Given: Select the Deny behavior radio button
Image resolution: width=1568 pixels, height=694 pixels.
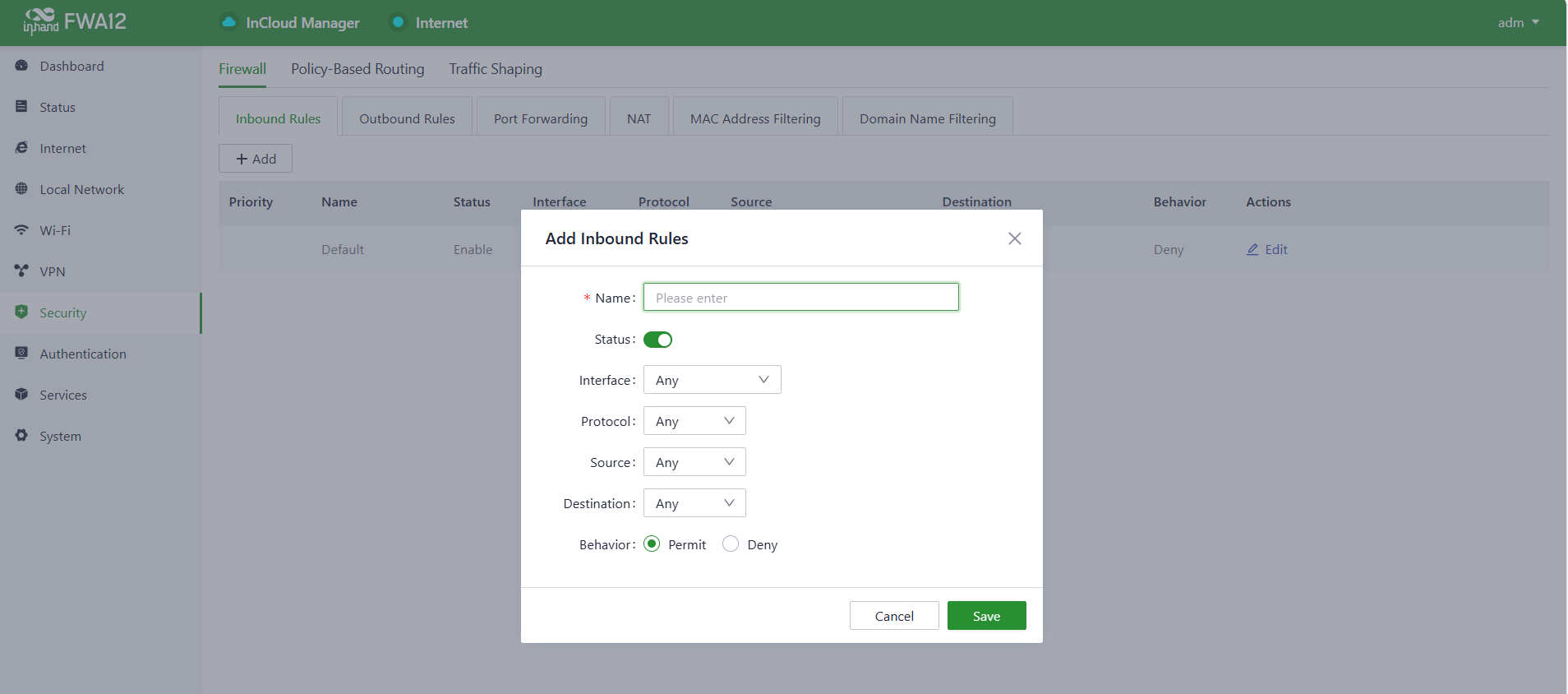Looking at the screenshot, I should (731, 544).
